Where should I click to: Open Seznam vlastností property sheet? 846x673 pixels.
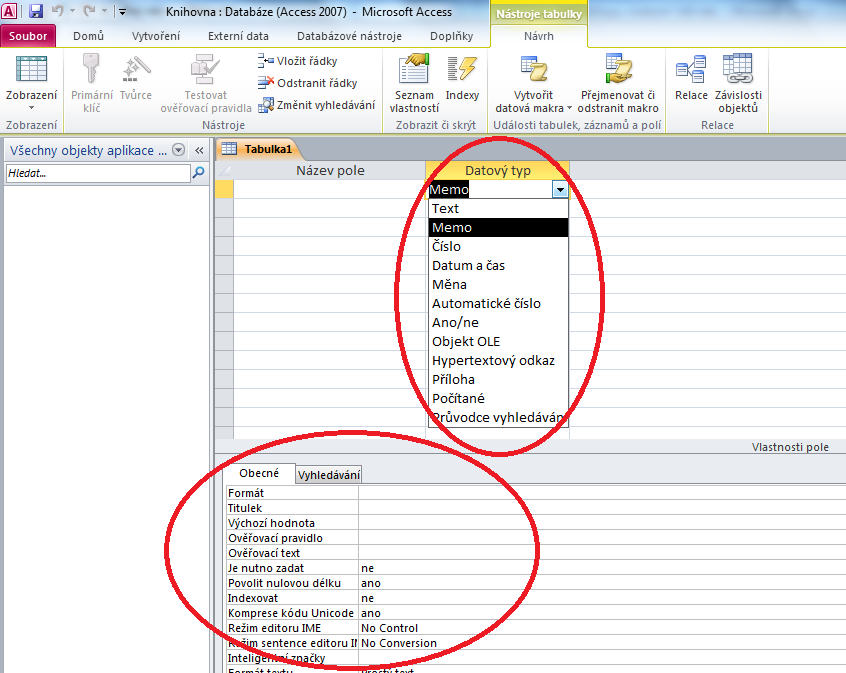coord(414,83)
